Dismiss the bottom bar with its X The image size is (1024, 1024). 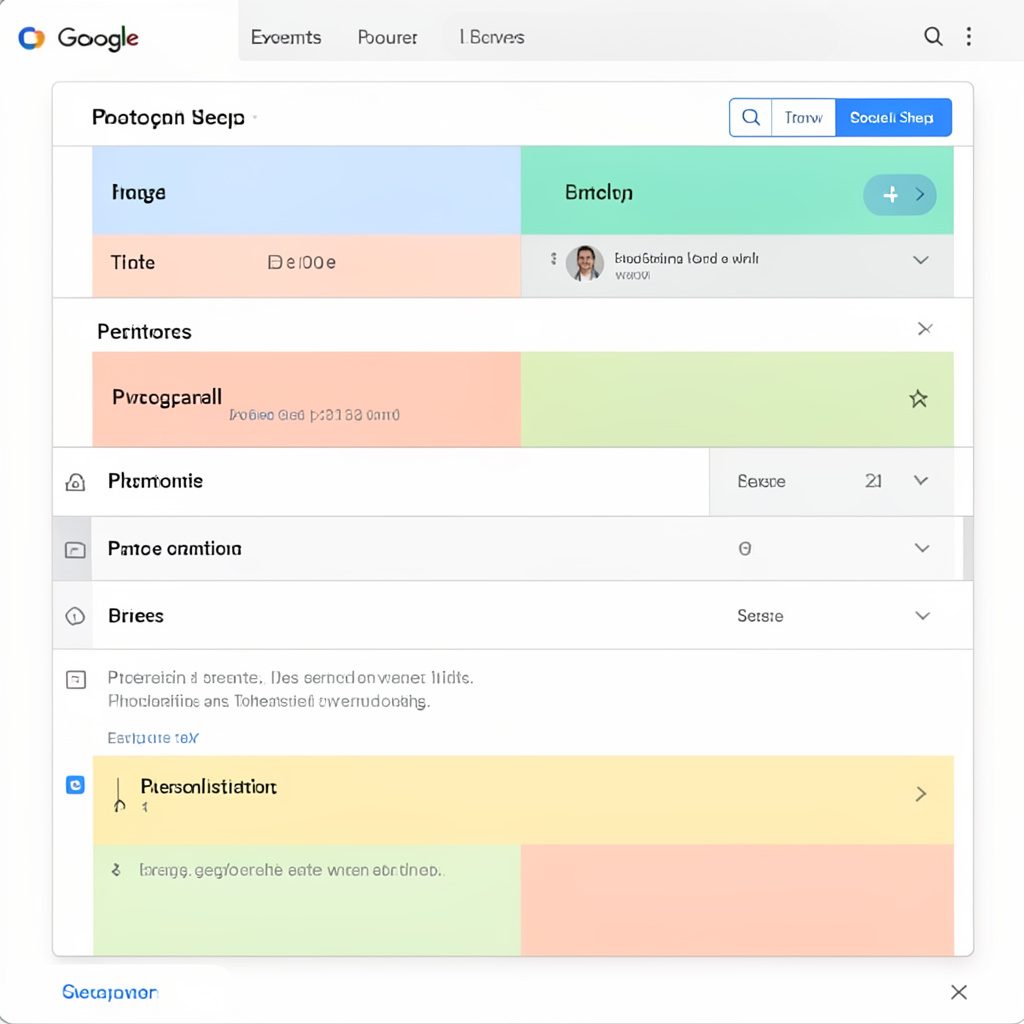pos(959,992)
